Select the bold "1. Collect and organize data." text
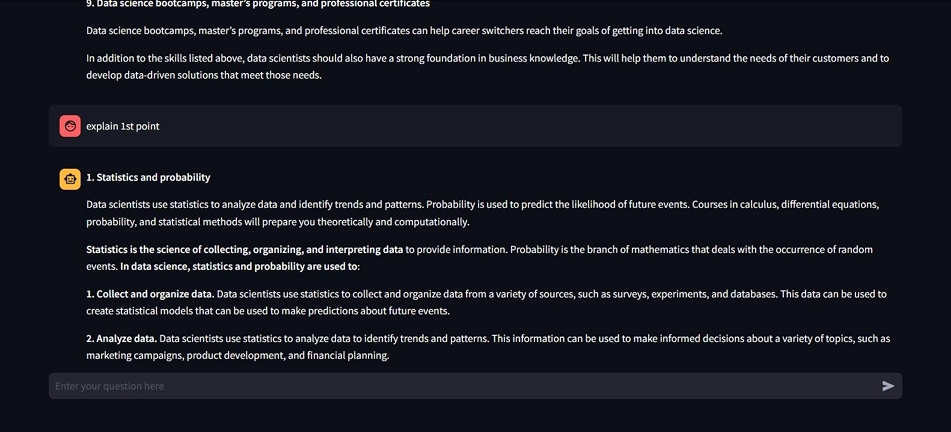The width and height of the screenshot is (951, 432). (150, 294)
